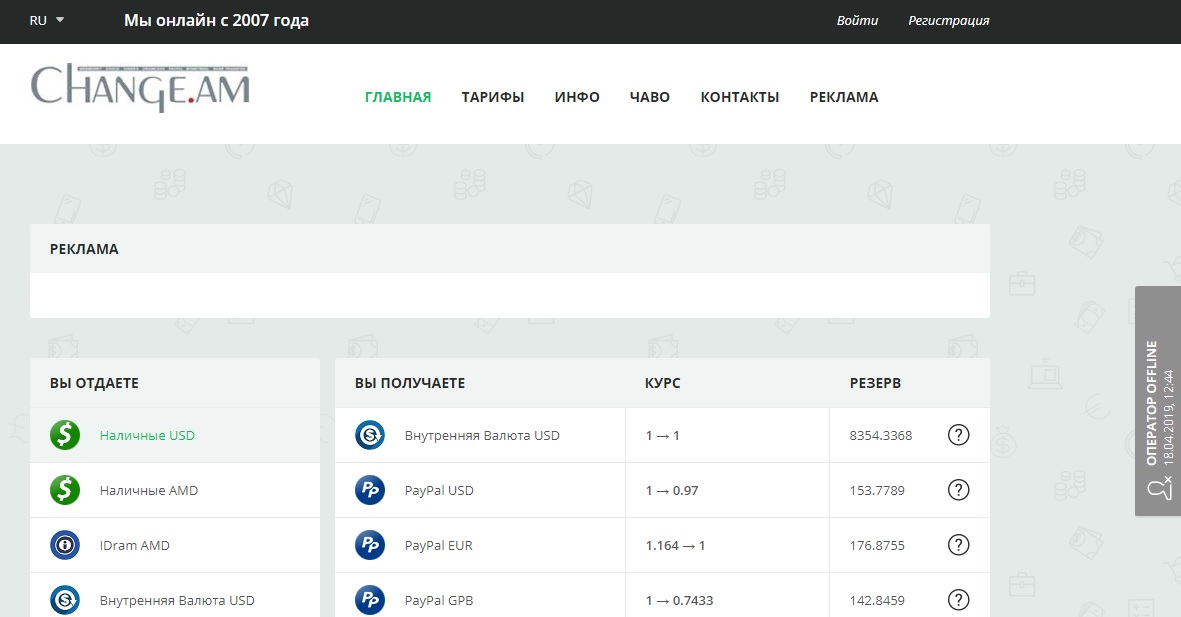1181x617 pixels.
Task: Click the PayPal GPB icon
Action: pyautogui.click(x=370, y=600)
